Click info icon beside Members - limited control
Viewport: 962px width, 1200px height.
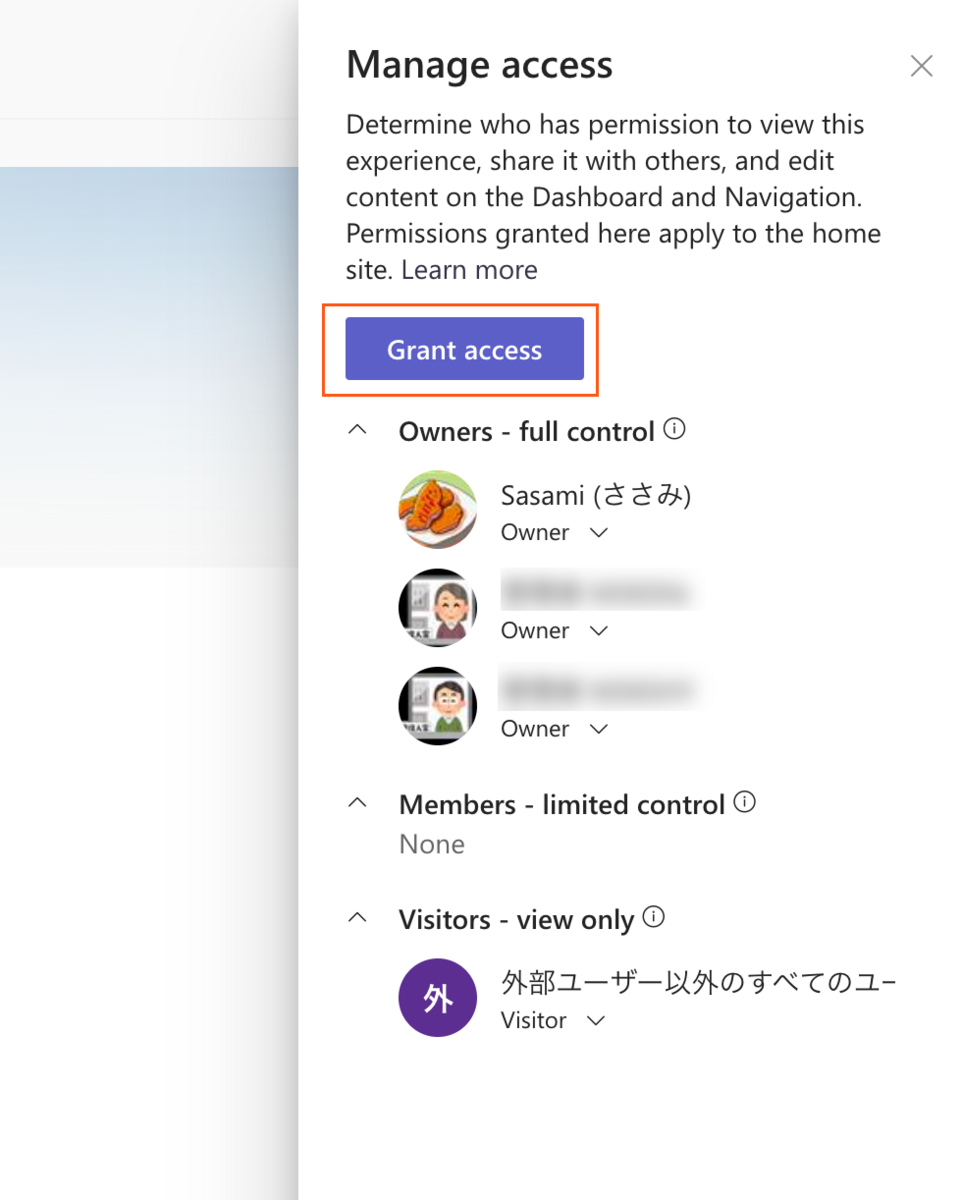pos(744,802)
